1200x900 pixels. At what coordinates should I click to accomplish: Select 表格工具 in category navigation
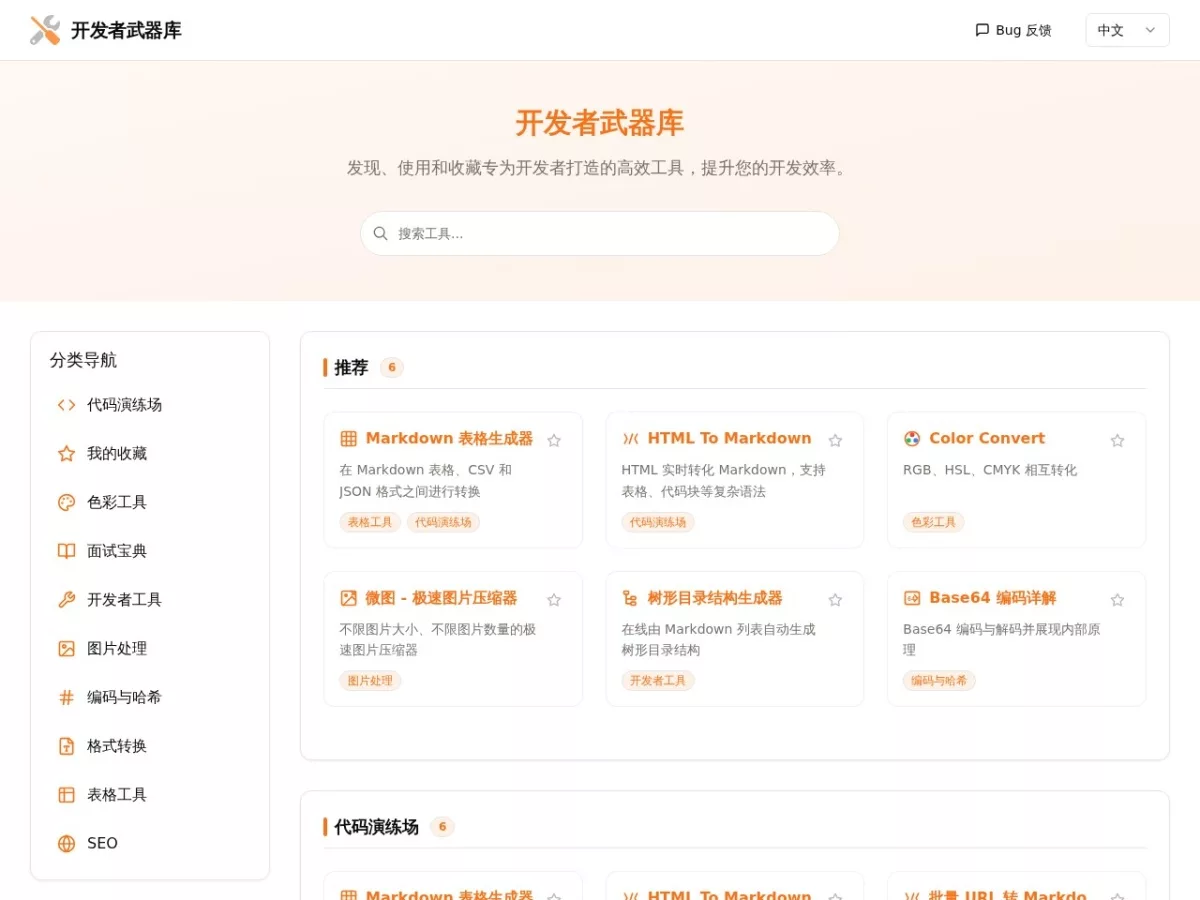(x=150, y=795)
